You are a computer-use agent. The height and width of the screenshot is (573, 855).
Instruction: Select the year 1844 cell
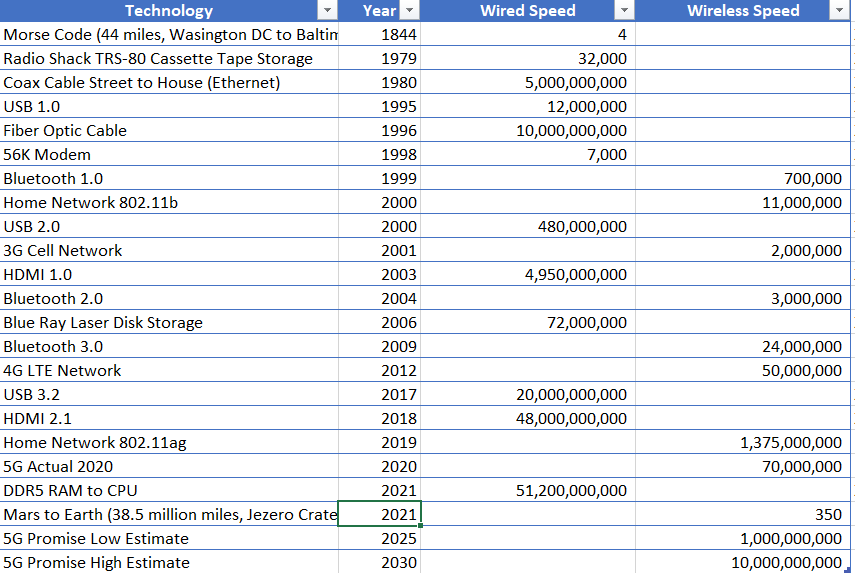(x=380, y=34)
